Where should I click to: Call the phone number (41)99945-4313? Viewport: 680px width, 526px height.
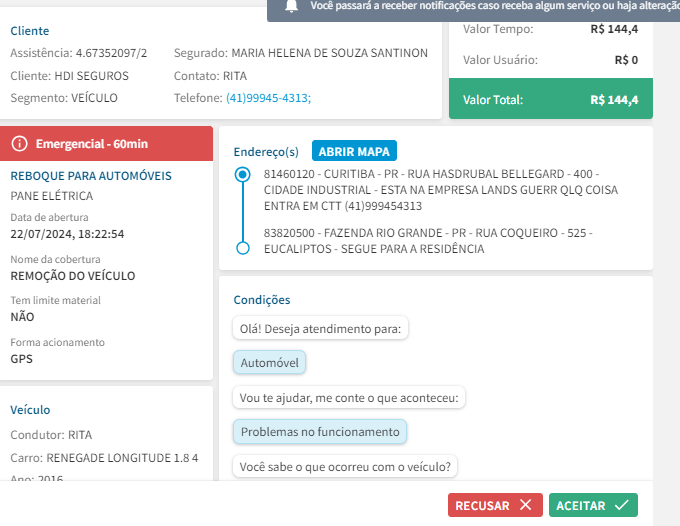(x=268, y=98)
